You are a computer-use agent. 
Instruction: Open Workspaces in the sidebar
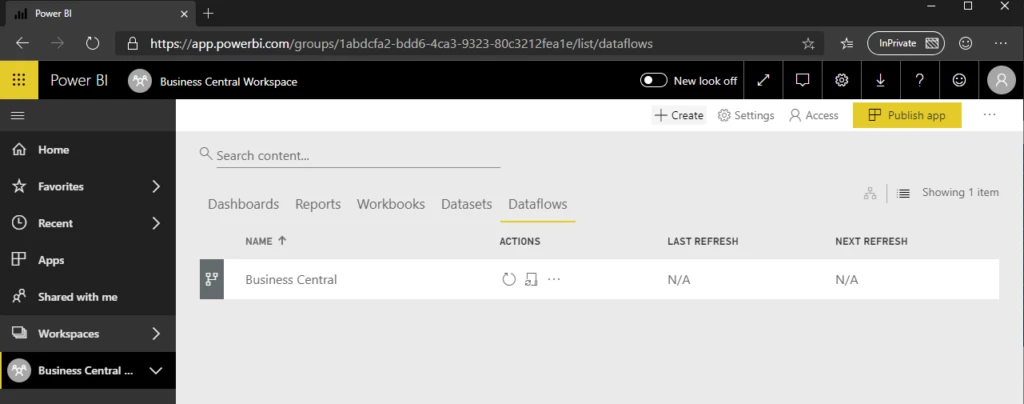pos(69,334)
